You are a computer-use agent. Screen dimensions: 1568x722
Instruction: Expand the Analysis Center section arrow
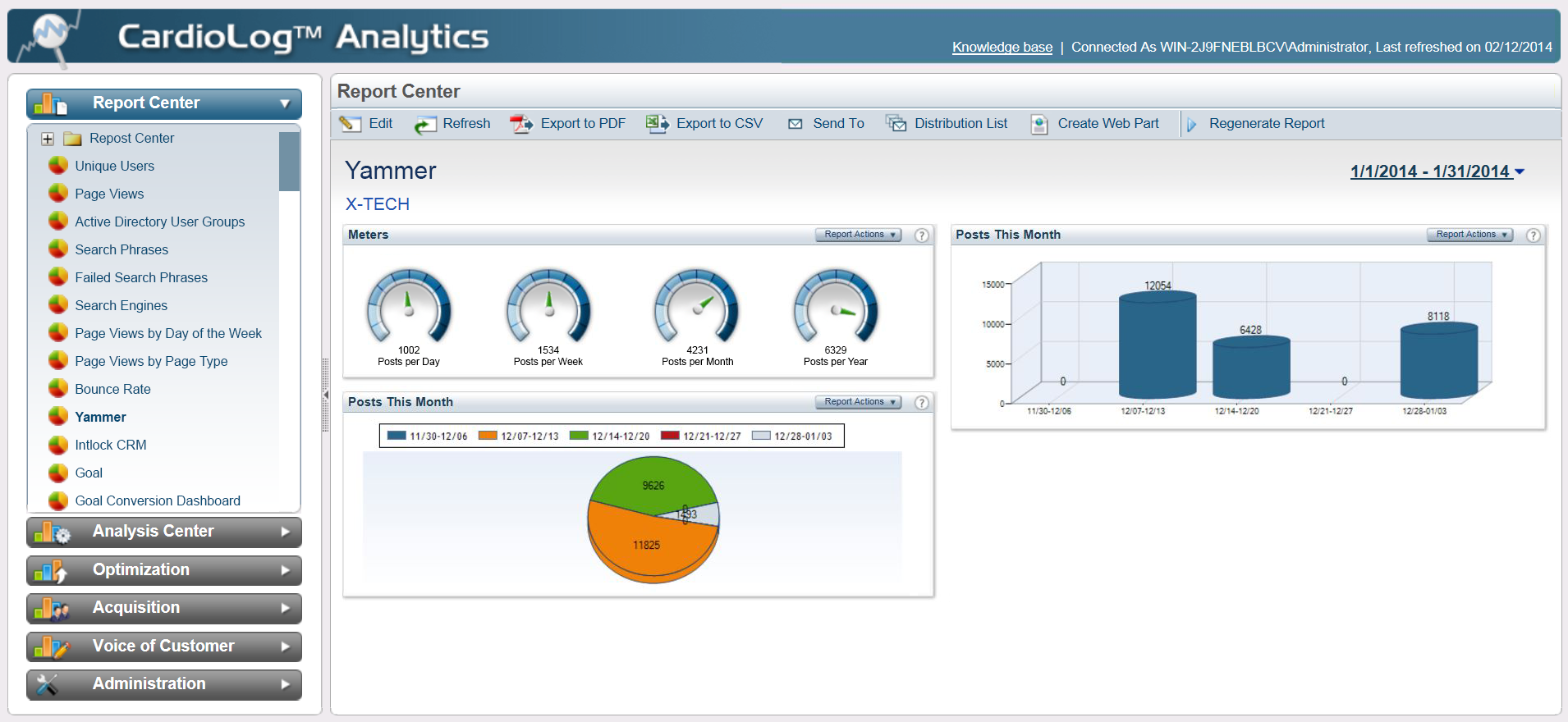[x=285, y=532]
